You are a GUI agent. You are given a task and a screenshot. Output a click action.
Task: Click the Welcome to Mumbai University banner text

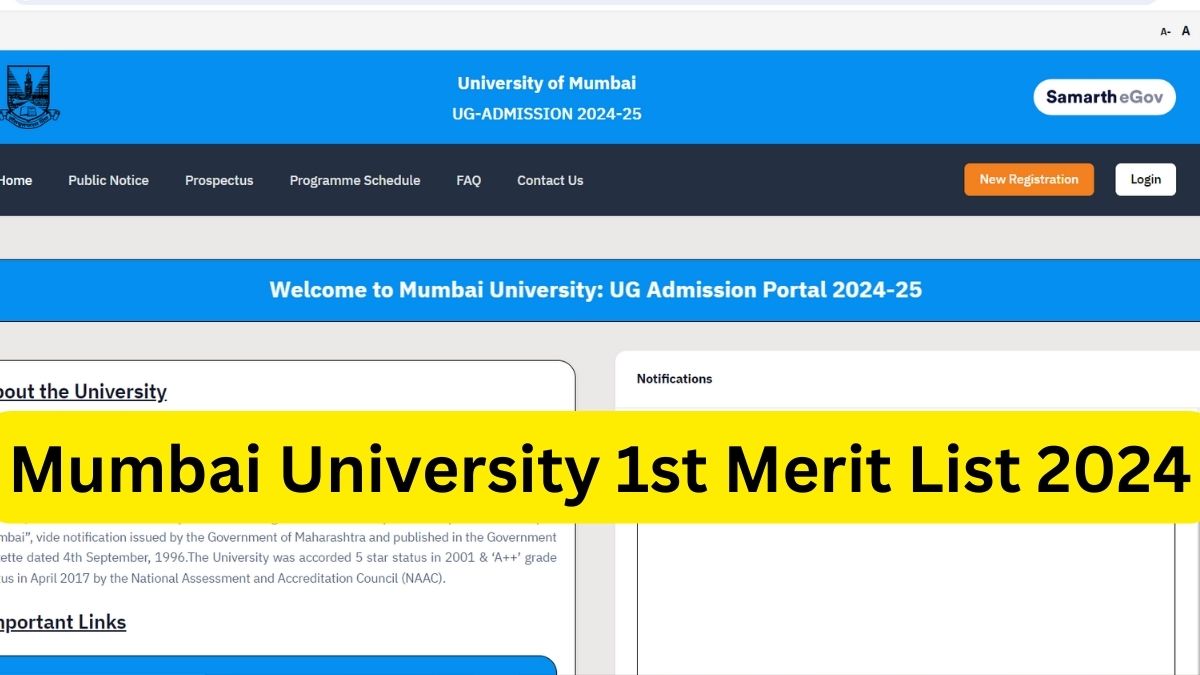click(596, 290)
